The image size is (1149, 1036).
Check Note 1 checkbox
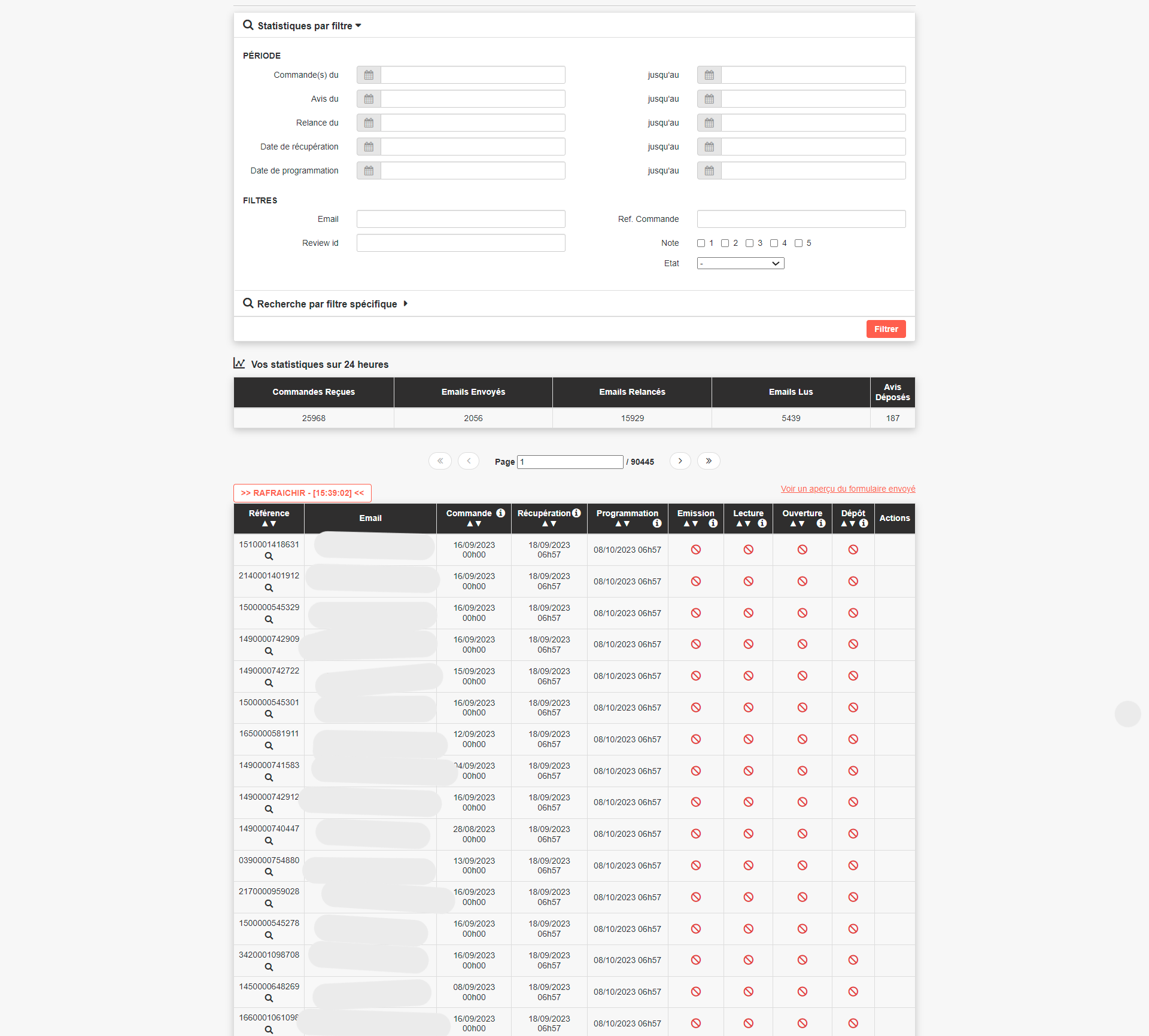(x=701, y=243)
